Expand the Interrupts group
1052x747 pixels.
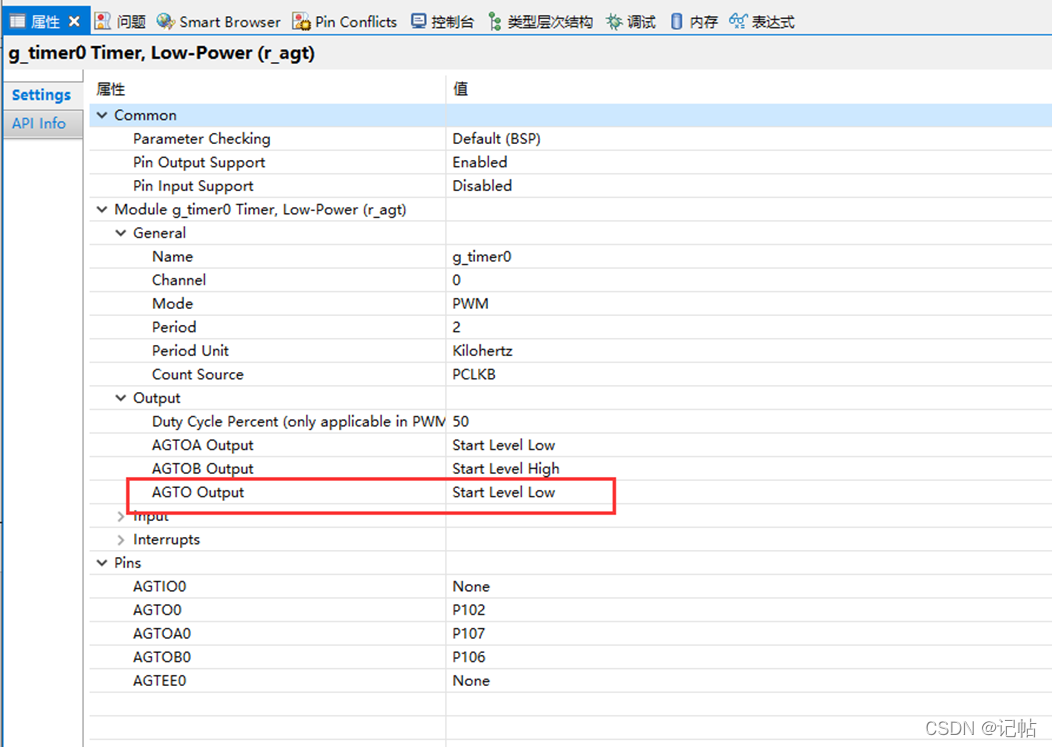pos(121,540)
